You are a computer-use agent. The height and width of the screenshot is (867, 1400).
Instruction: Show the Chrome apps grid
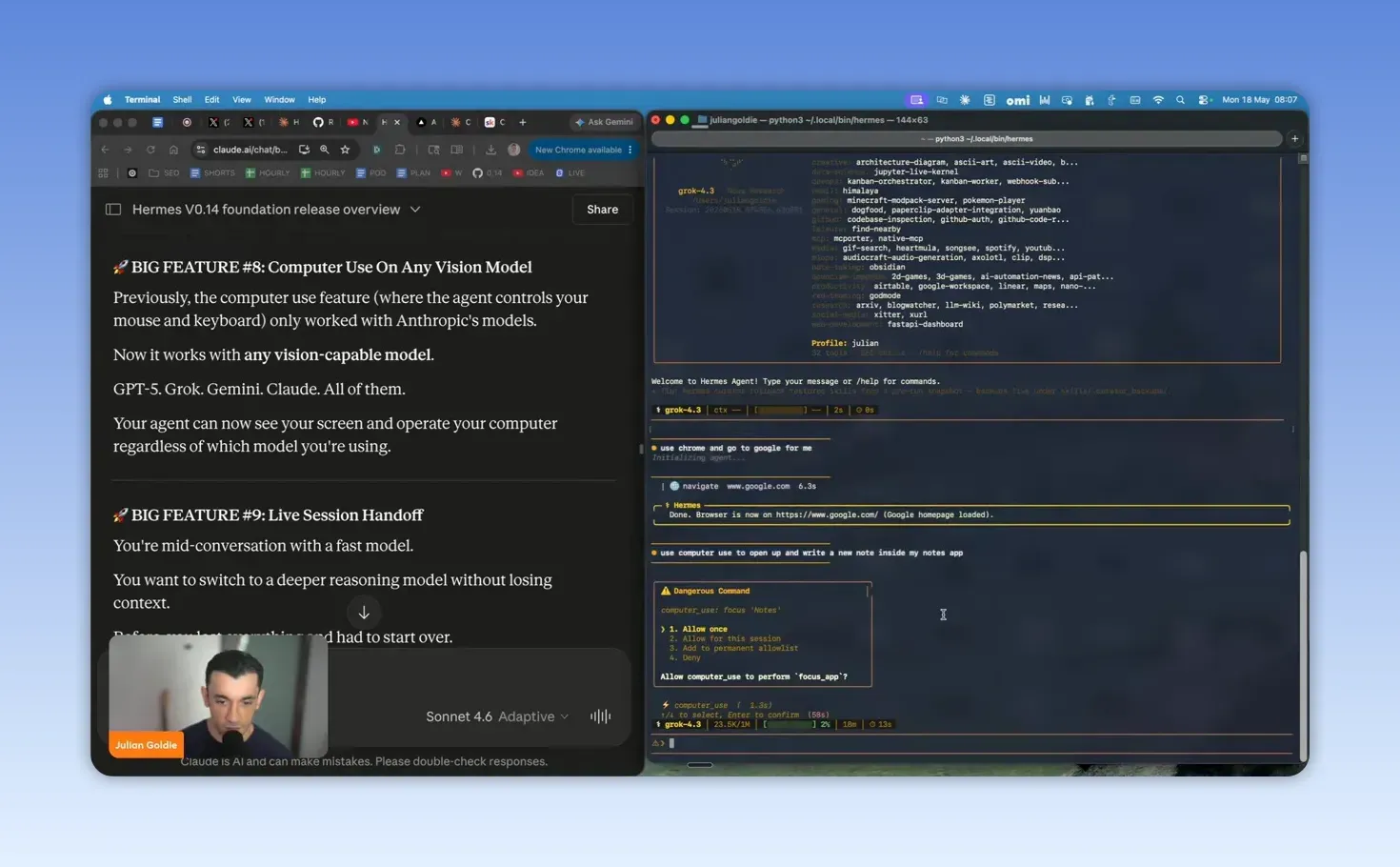[x=103, y=173]
